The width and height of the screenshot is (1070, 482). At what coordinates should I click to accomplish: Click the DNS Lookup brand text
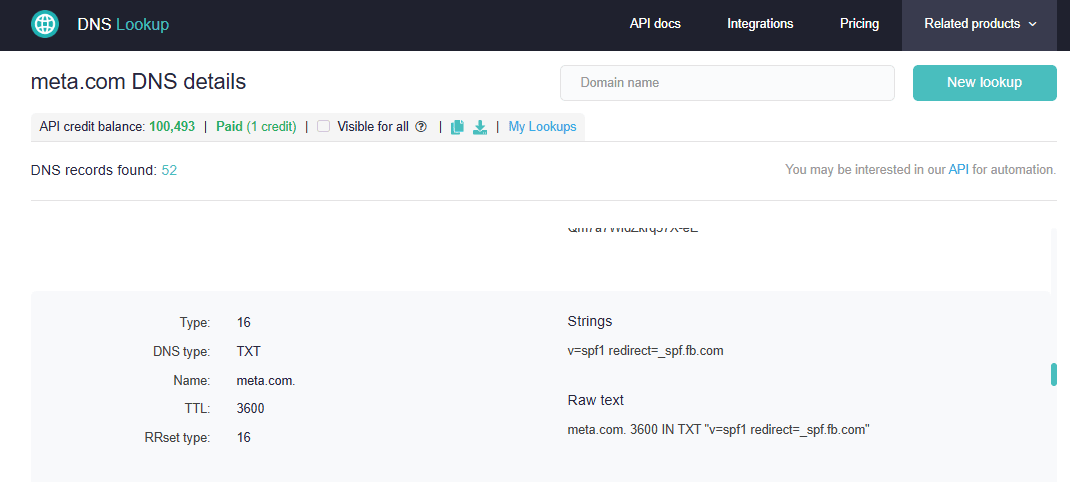tap(123, 24)
